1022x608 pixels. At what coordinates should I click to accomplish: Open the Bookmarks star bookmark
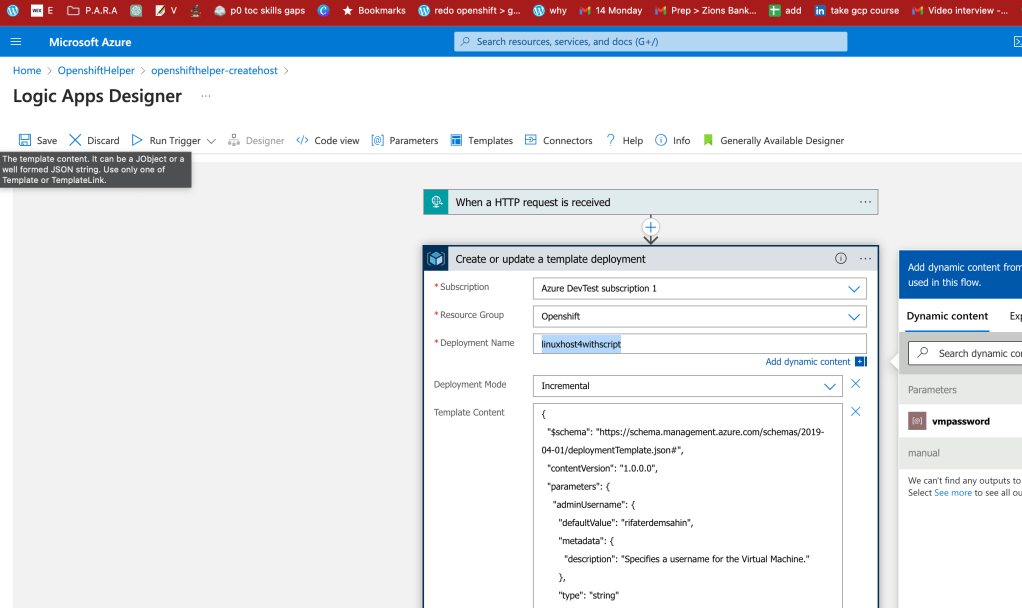point(373,10)
